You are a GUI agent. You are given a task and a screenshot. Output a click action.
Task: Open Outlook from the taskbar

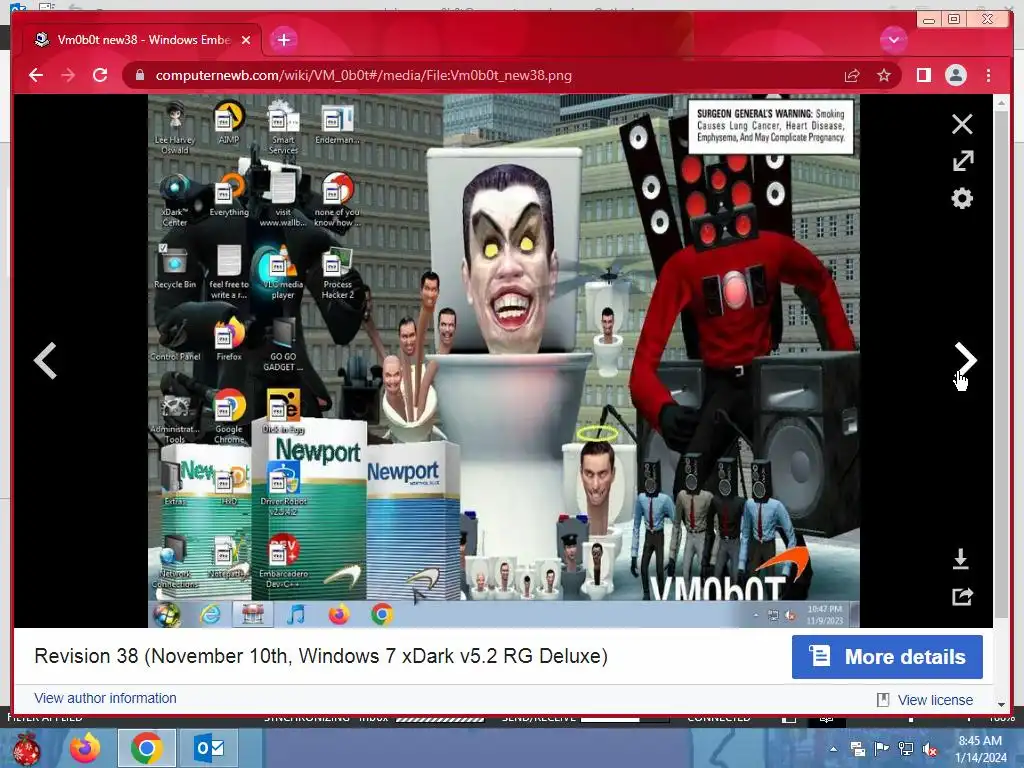pos(209,748)
